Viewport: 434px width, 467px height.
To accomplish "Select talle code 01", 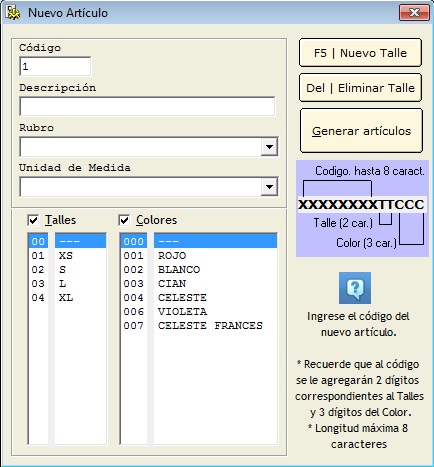I will tap(38, 255).
